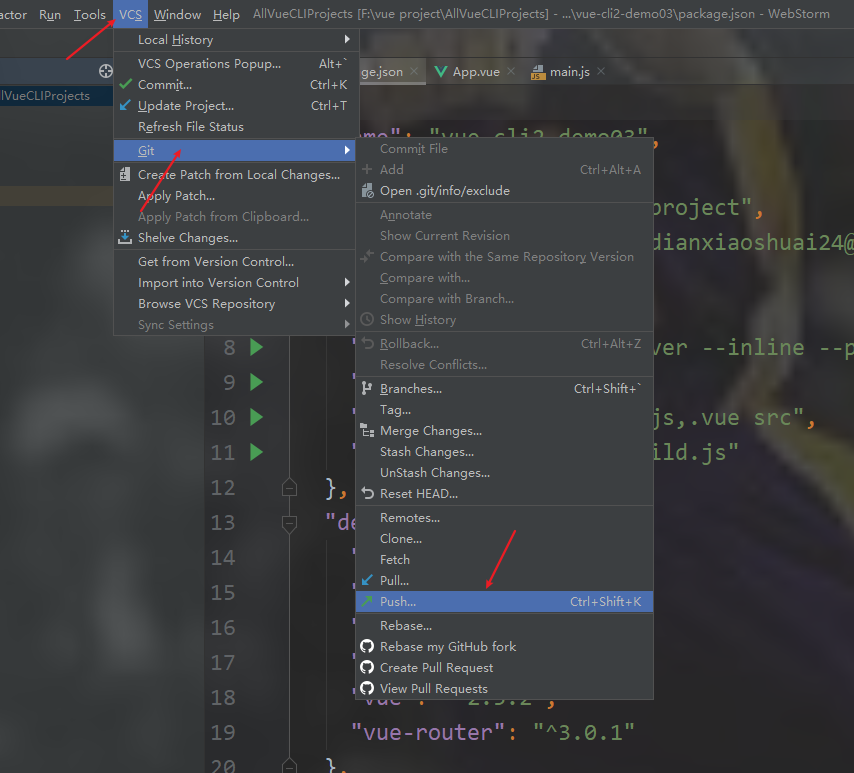This screenshot has width=854, height=773.
Task: Click the Merge Changes icon
Action: point(368,430)
